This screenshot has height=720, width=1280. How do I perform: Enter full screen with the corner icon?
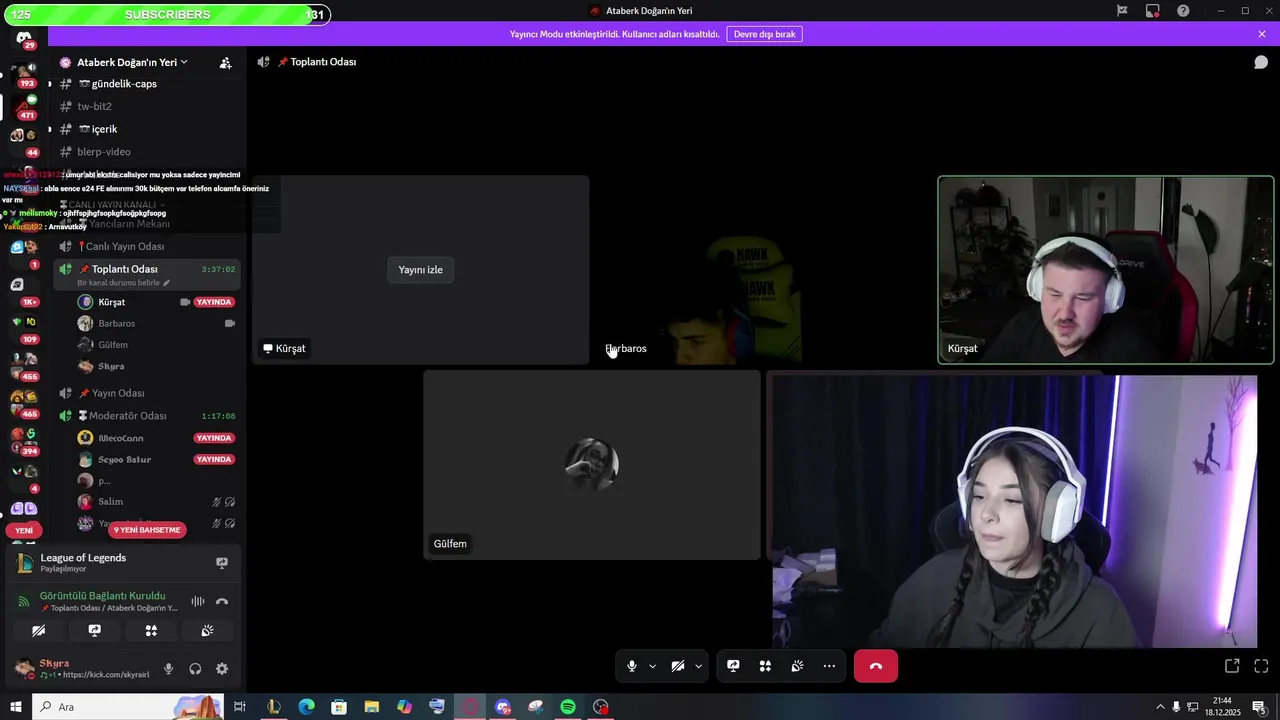[1261, 666]
